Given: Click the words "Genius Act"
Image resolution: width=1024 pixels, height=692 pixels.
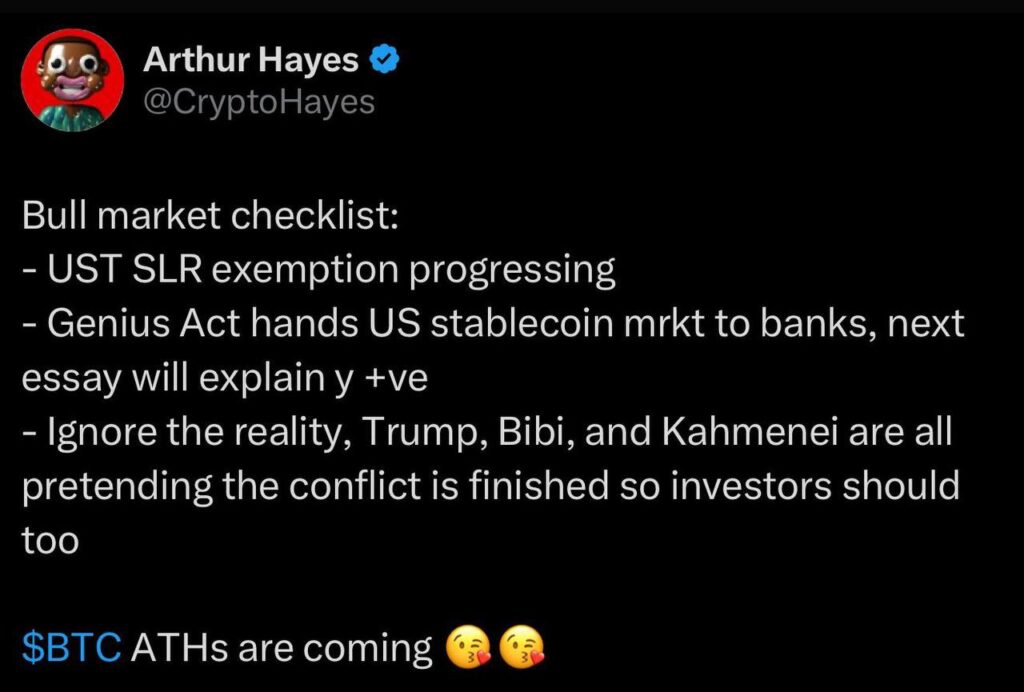Looking at the screenshot, I should click(121, 325).
